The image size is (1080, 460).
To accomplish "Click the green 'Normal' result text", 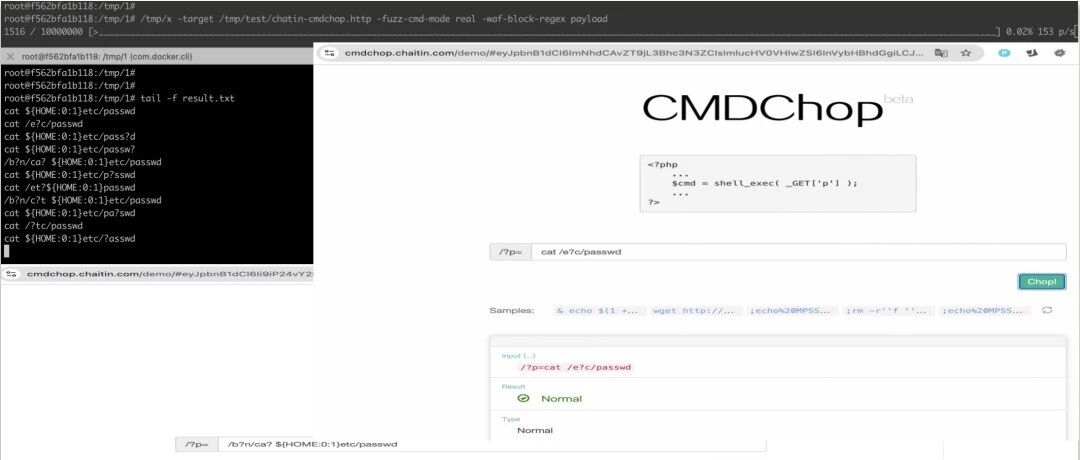I will pos(561,399).
